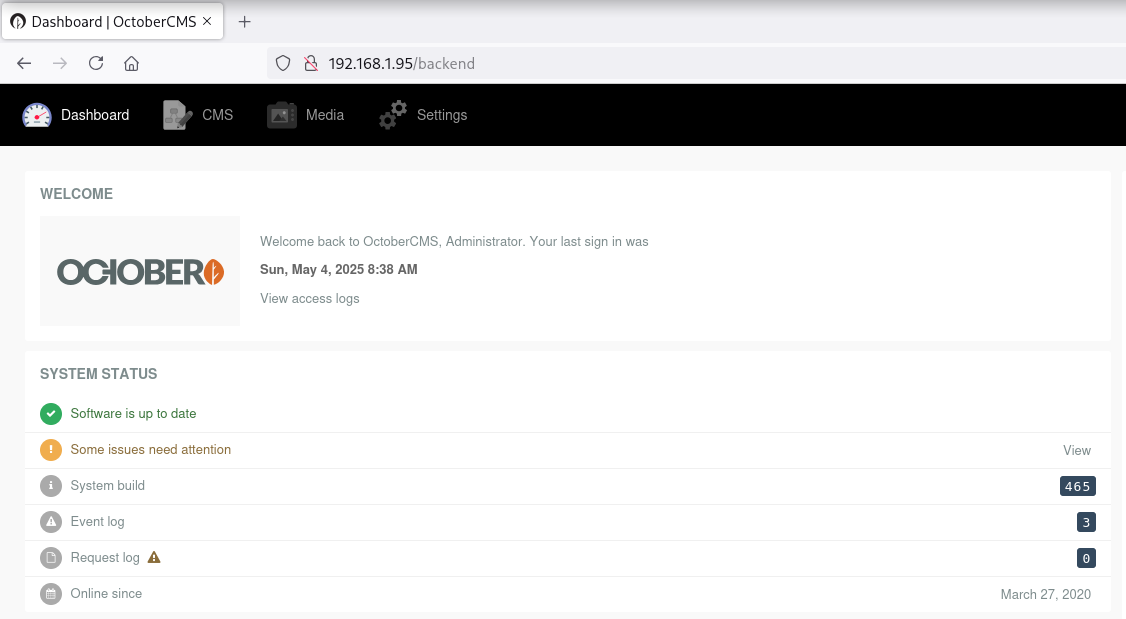Close the Dashboard | OctoberCMS tab
This screenshot has height=619, width=1126.
(207, 21)
